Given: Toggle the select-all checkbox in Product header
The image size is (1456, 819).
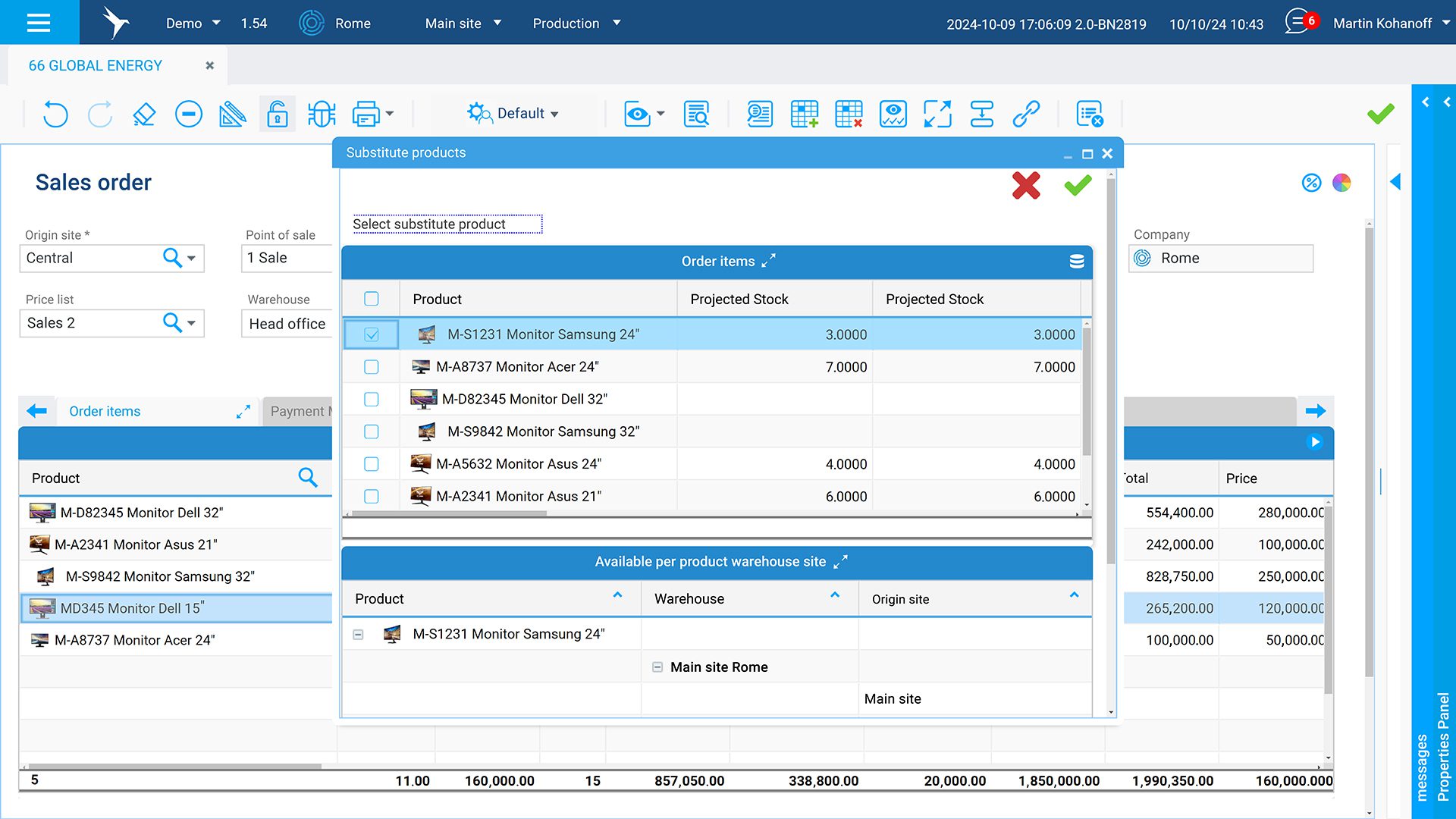Looking at the screenshot, I should tap(372, 299).
